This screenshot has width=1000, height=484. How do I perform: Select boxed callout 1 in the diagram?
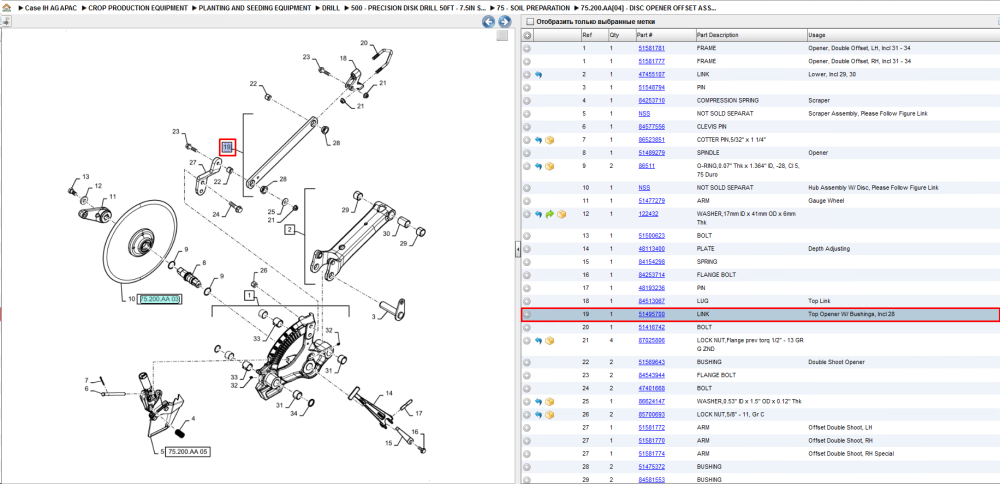[251, 295]
